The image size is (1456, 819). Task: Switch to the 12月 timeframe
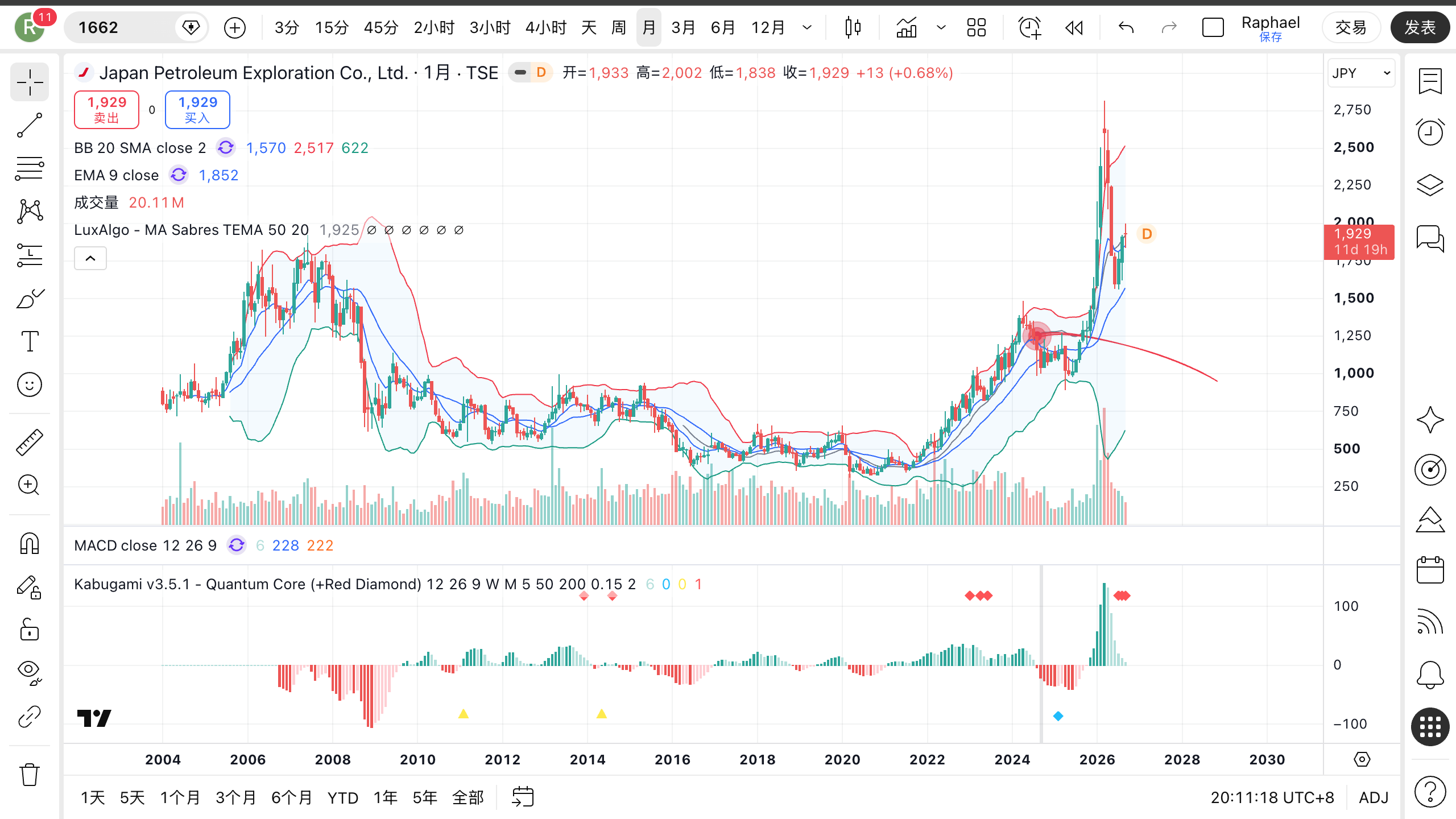(x=768, y=27)
